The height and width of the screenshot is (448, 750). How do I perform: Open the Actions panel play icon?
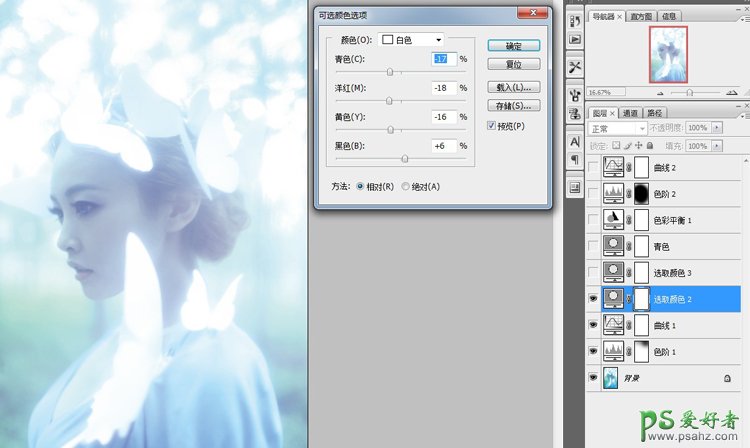[x=575, y=39]
